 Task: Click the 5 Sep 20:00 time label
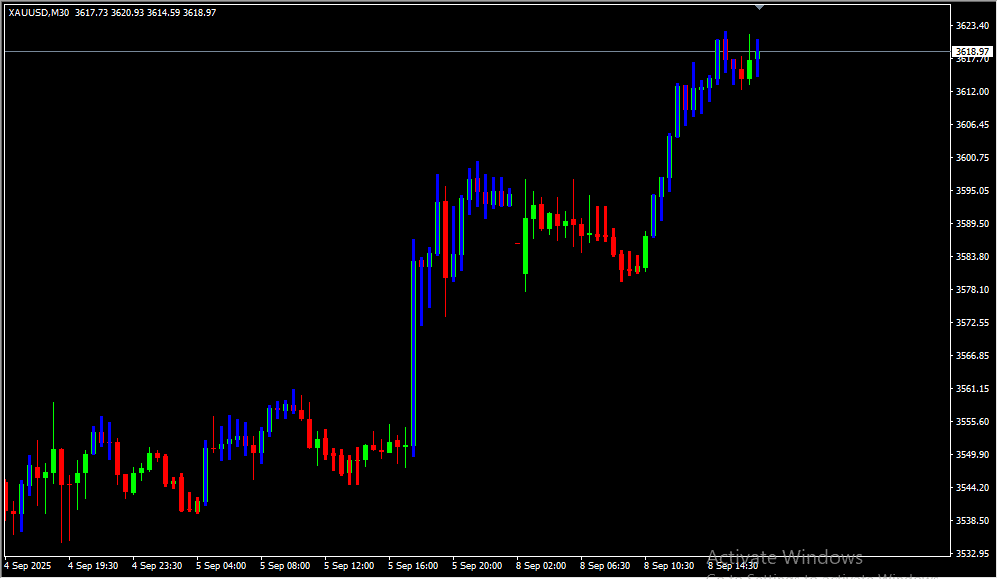pyautogui.click(x=477, y=566)
